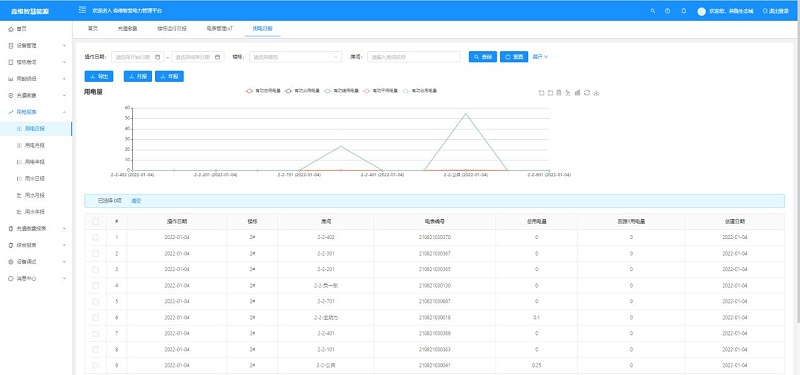
Task: Open the notification bell in header
Action: tap(684, 11)
